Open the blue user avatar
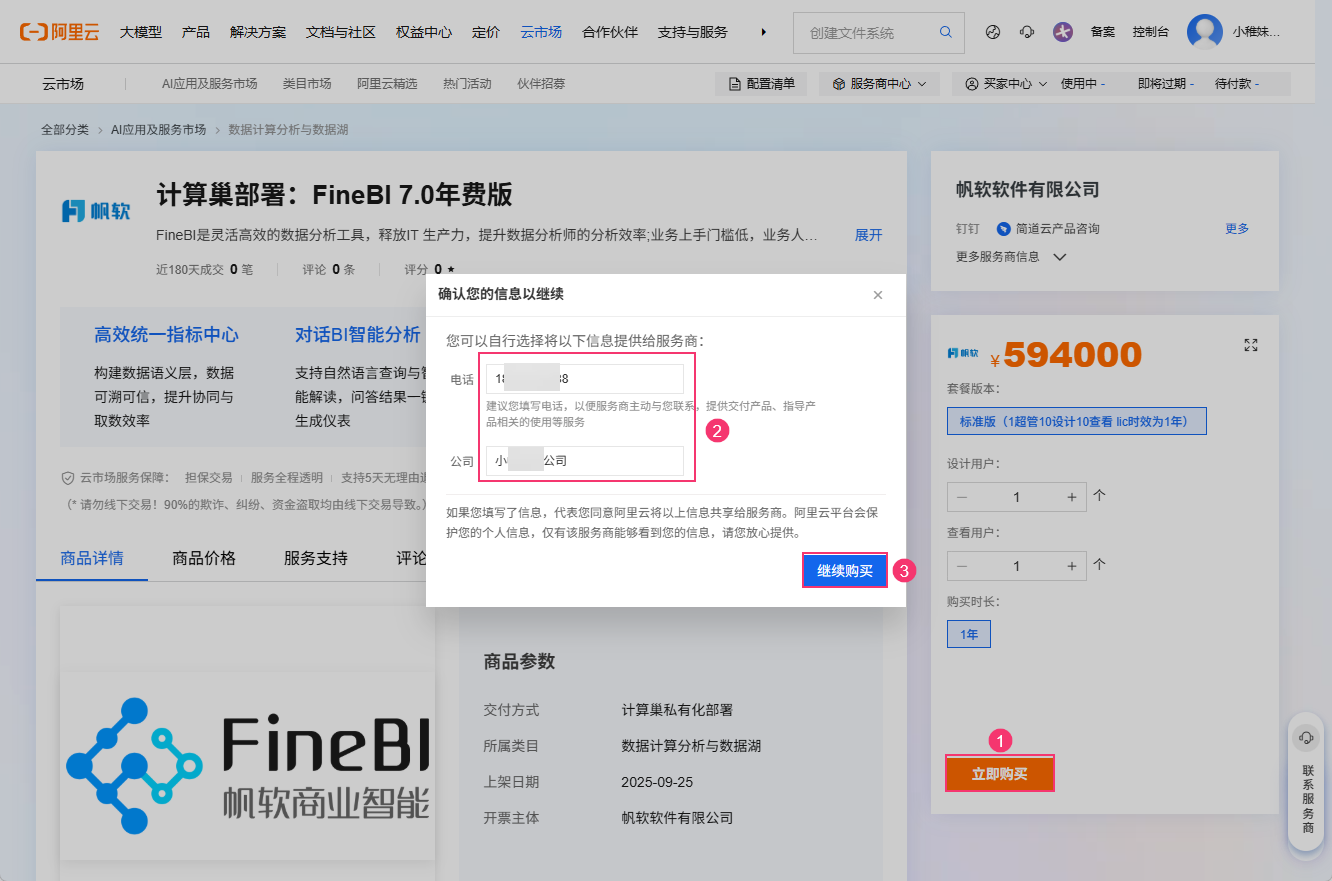The image size is (1332, 881). click(1205, 32)
